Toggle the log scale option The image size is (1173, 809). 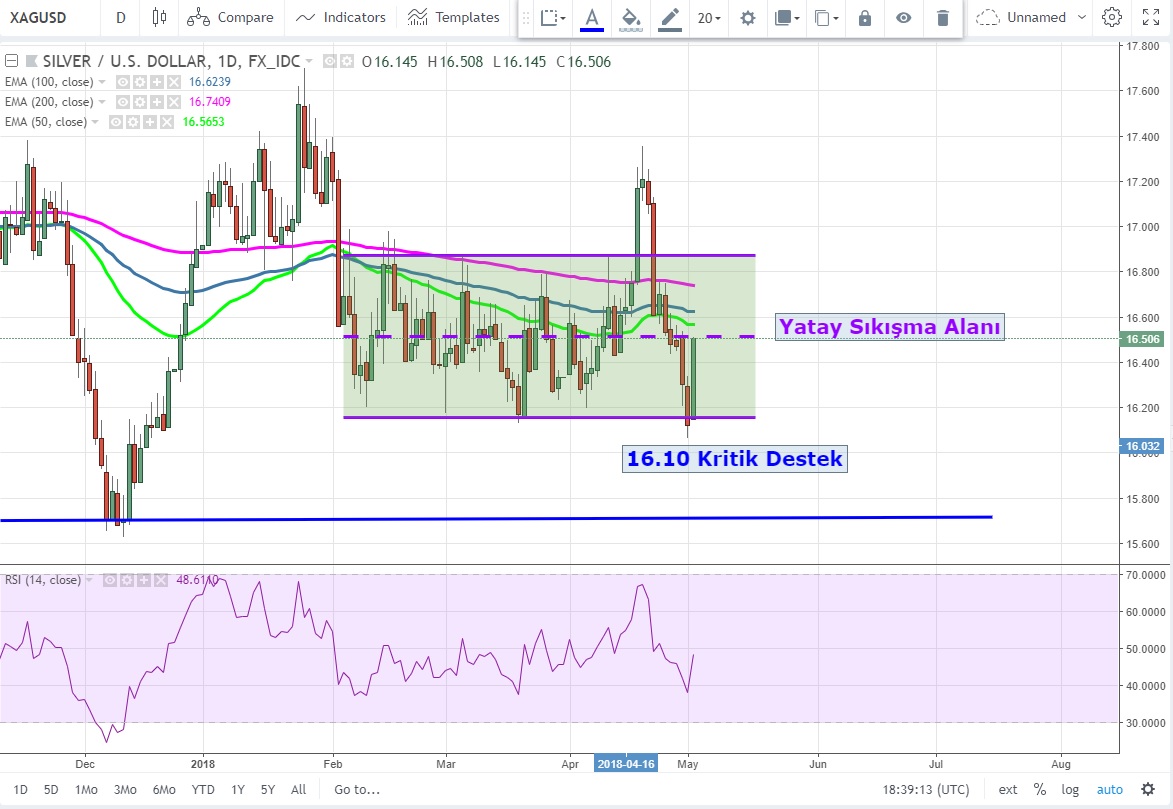click(1070, 789)
